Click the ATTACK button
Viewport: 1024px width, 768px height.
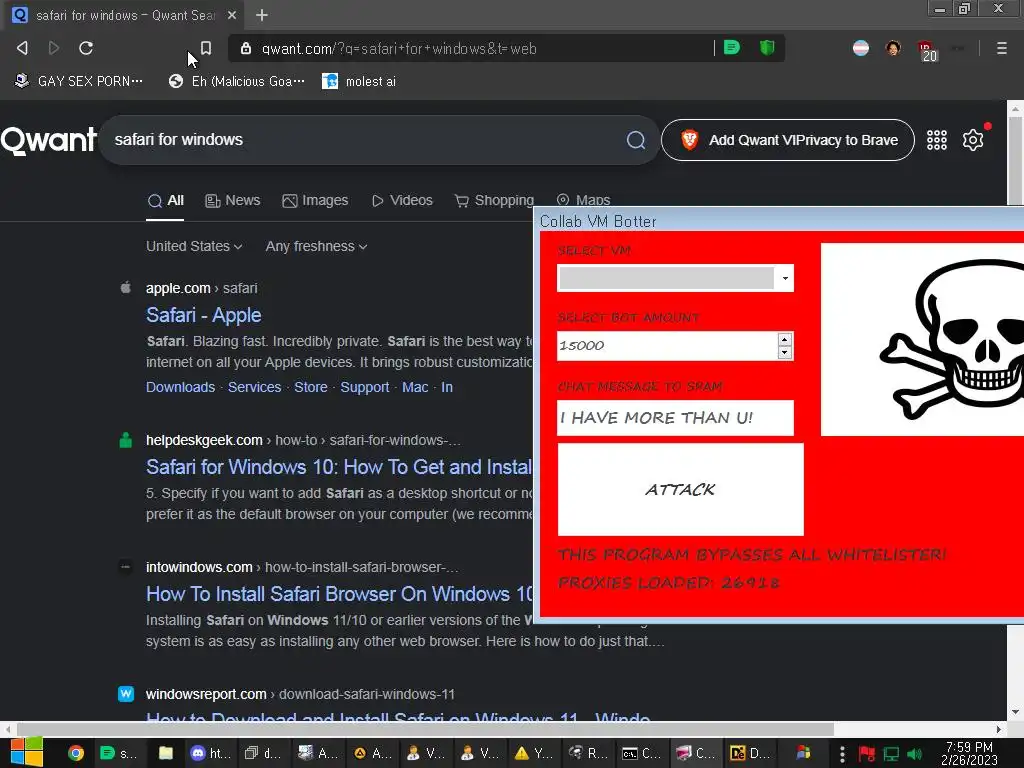click(680, 489)
